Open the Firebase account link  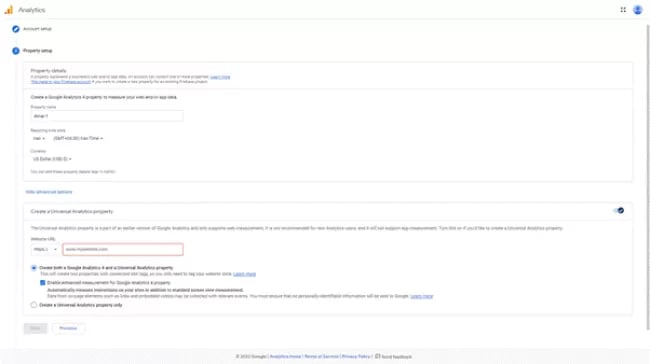coord(61,82)
